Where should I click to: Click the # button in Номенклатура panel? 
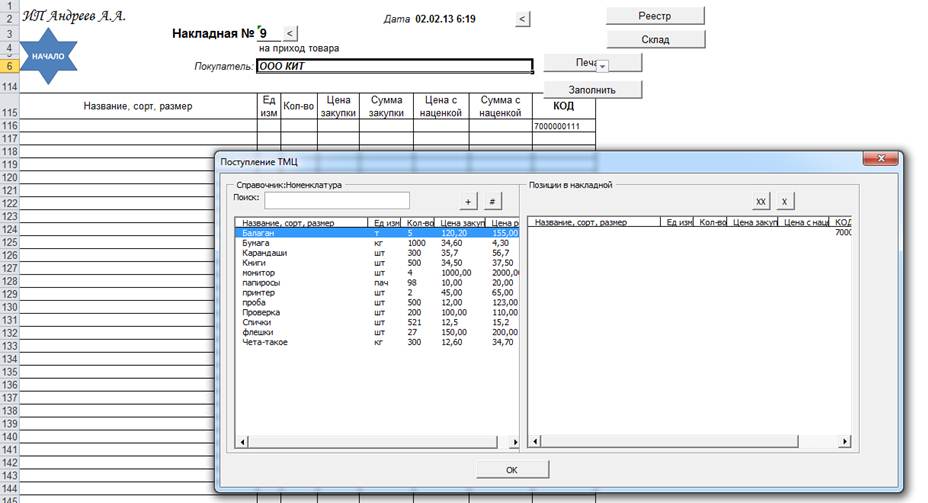pos(492,201)
